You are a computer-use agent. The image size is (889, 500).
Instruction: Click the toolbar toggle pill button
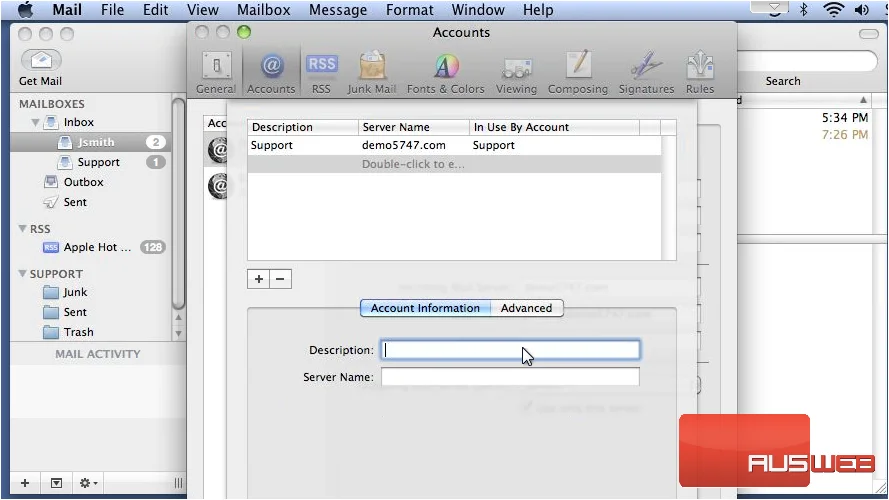pos(869,34)
